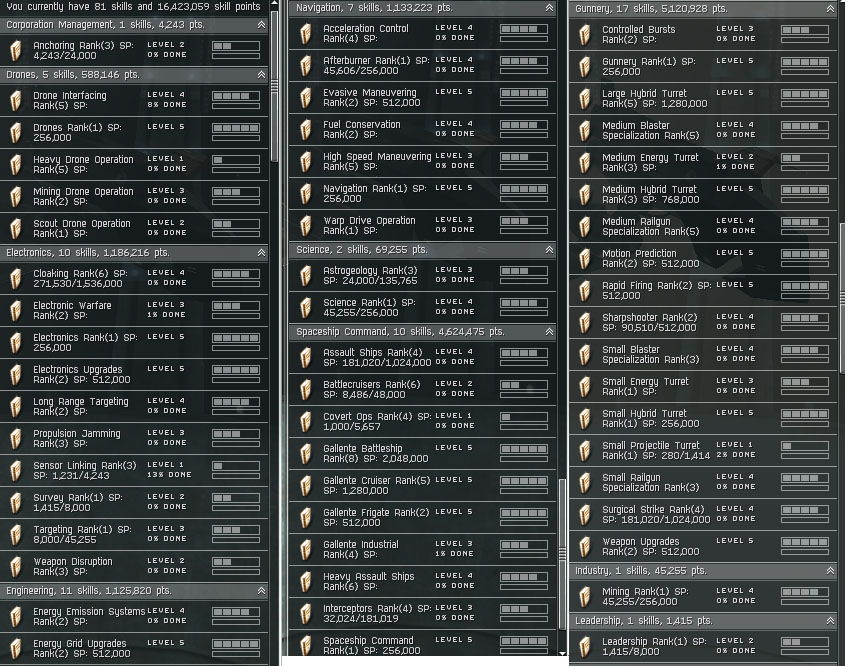This screenshot has height=666, width=848.
Task: Click the Sensor Linking skill icon
Action: (16, 470)
